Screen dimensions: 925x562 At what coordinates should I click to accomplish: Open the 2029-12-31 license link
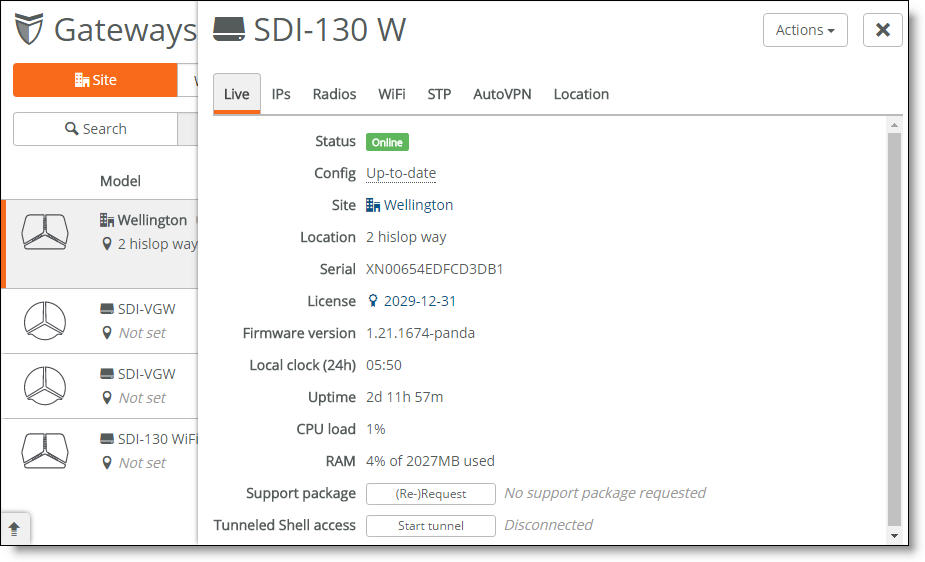[420, 301]
